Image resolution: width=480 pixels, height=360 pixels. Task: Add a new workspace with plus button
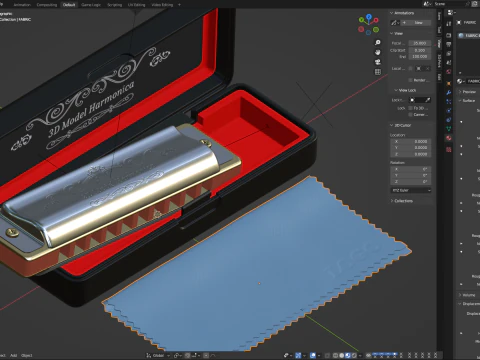(x=179, y=5)
